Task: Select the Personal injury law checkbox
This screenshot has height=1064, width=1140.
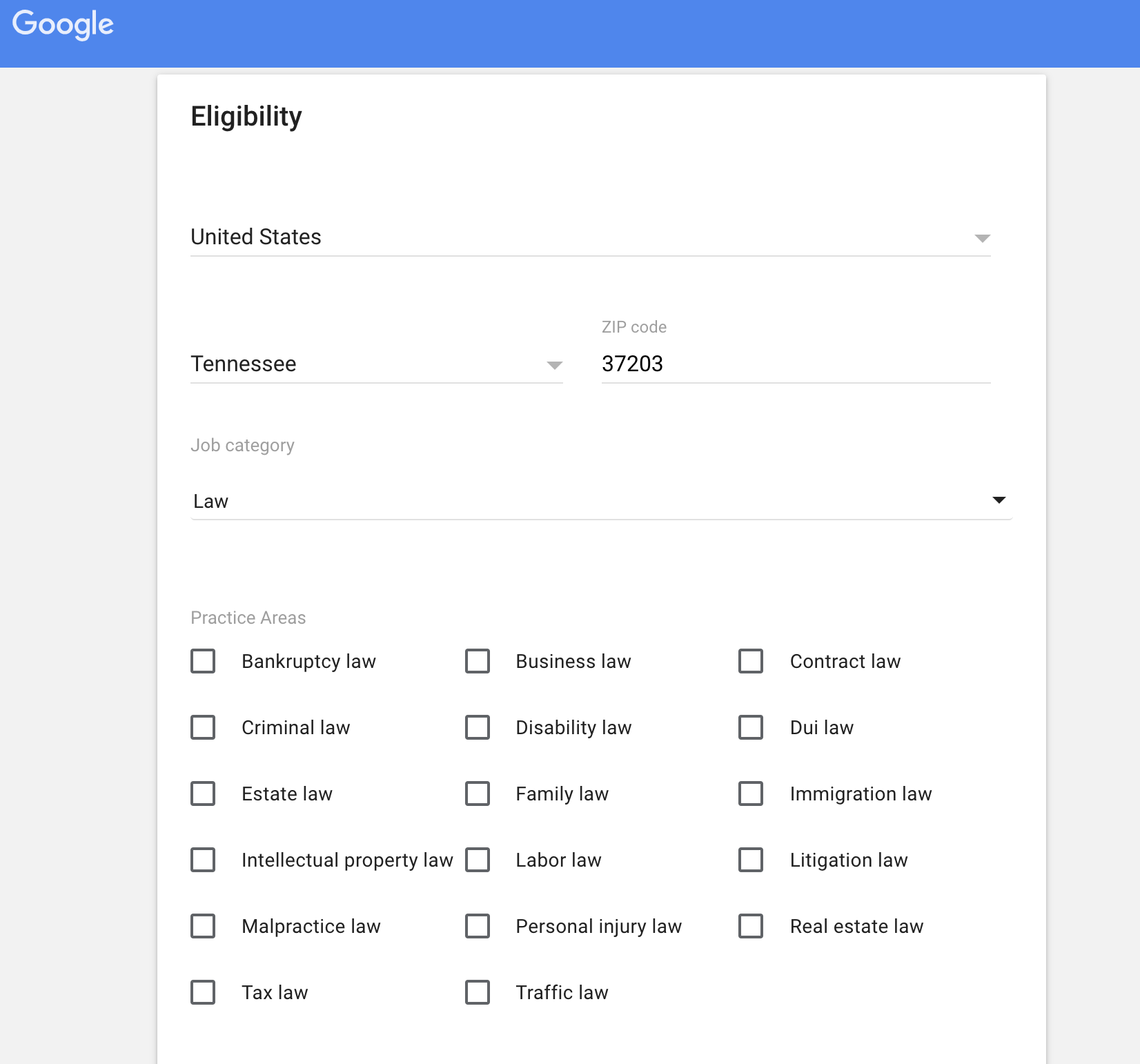Action: coord(478,926)
